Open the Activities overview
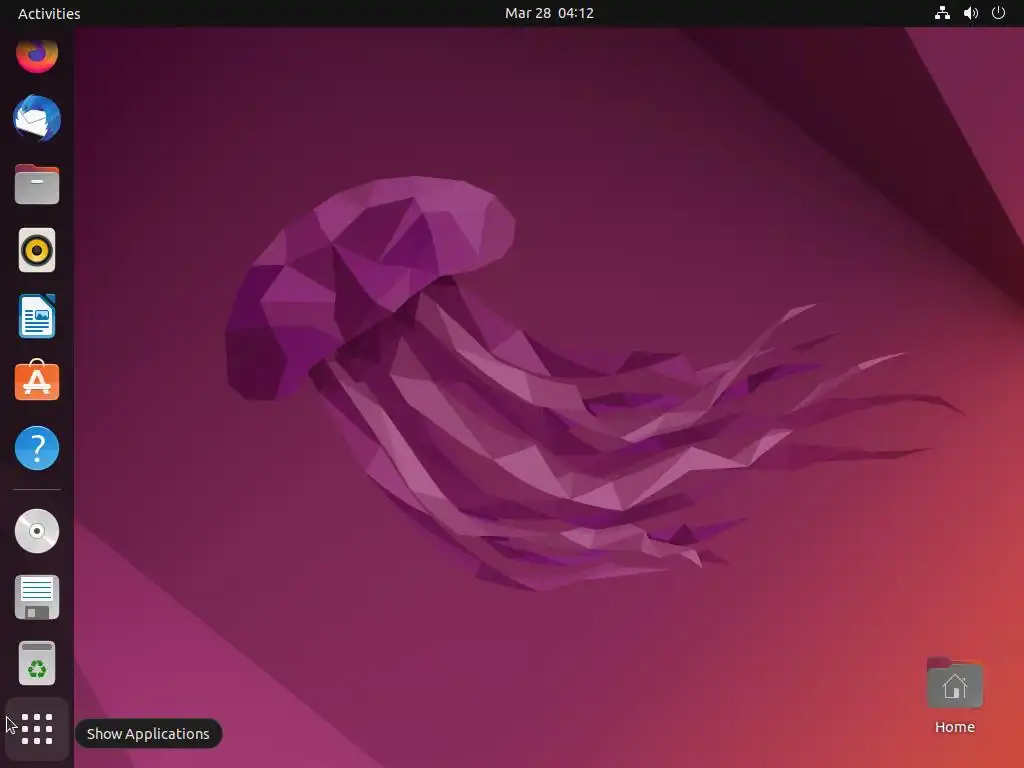The height and width of the screenshot is (768, 1024). click(49, 13)
